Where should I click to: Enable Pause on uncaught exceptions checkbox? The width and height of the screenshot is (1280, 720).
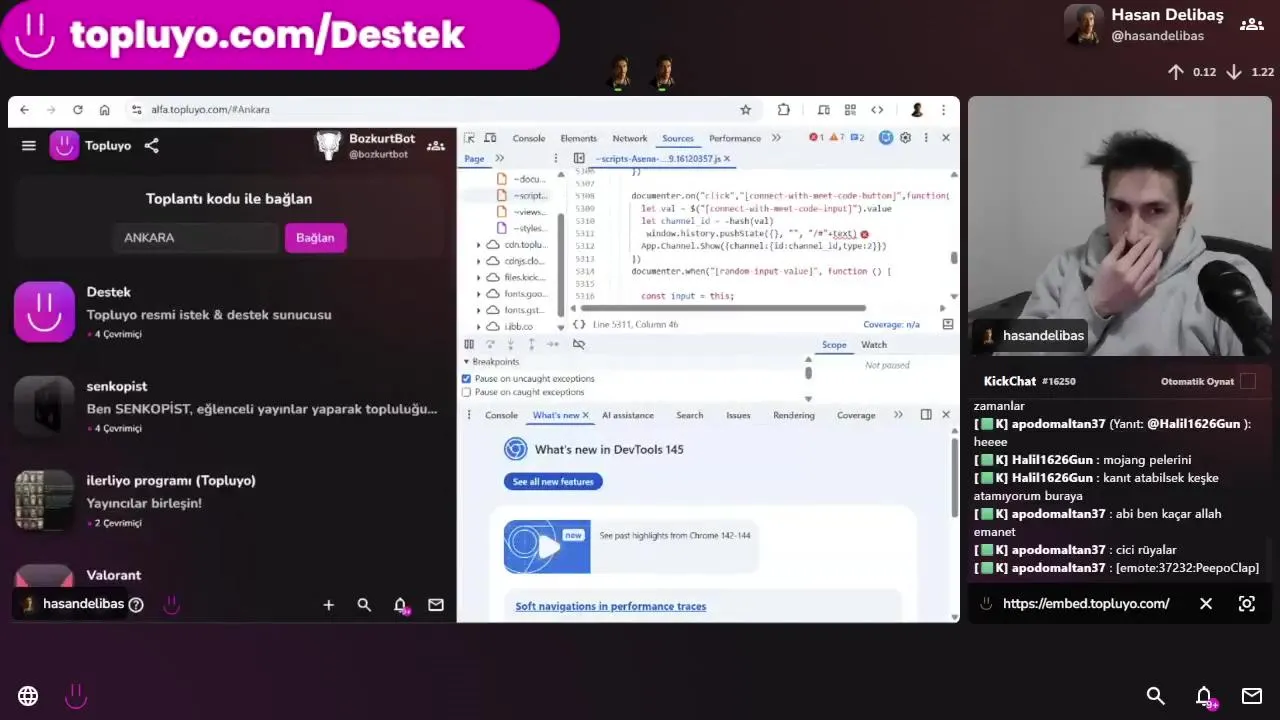(x=466, y=379)
